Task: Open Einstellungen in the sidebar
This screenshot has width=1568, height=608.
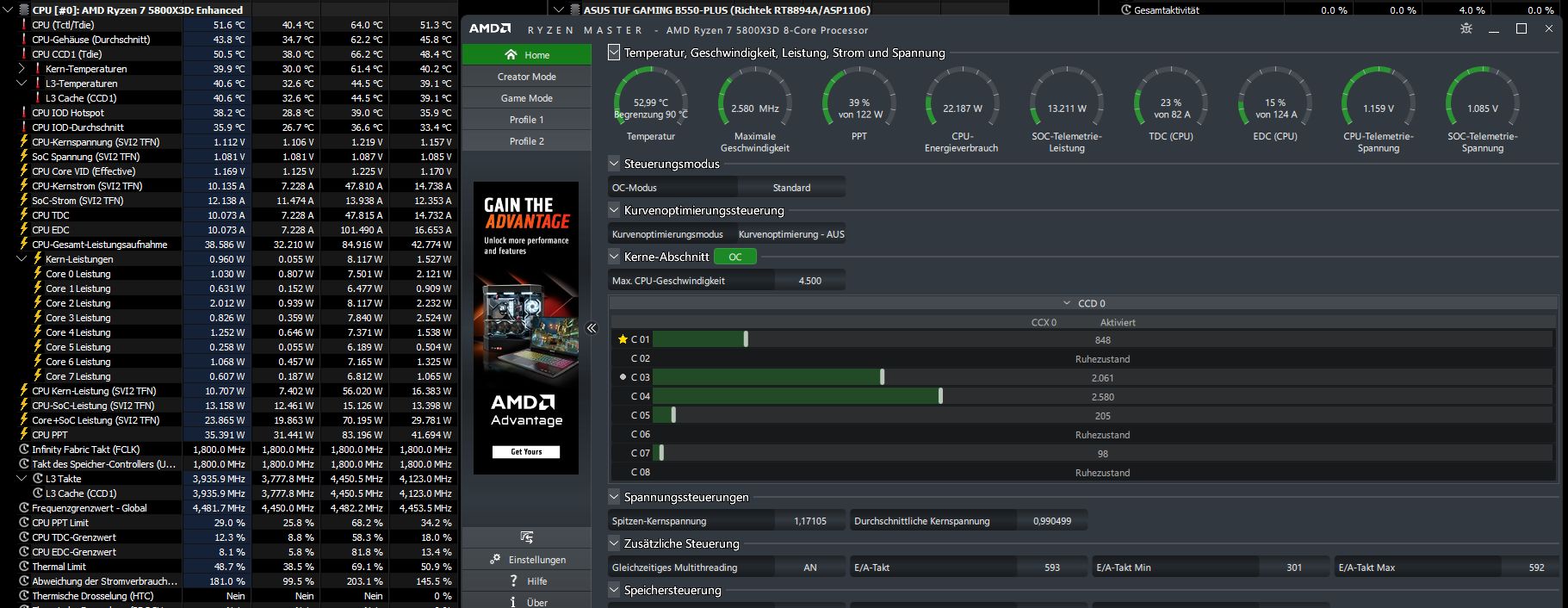Action: pyautogui.click(x=527, y=559)
